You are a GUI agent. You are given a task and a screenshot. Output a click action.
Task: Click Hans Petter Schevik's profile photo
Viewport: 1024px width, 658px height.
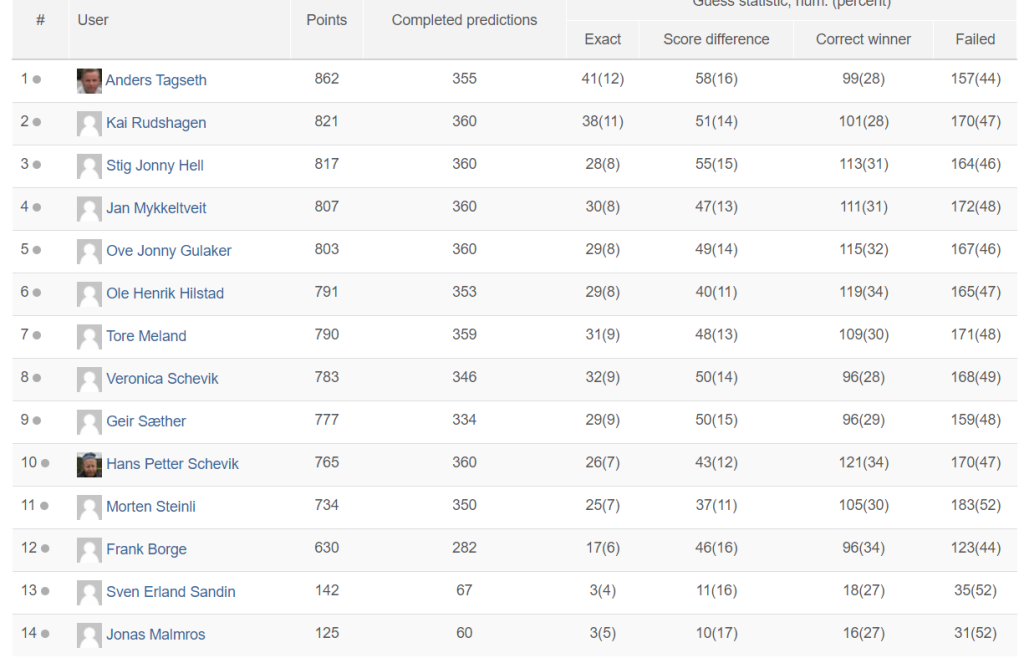89,464
